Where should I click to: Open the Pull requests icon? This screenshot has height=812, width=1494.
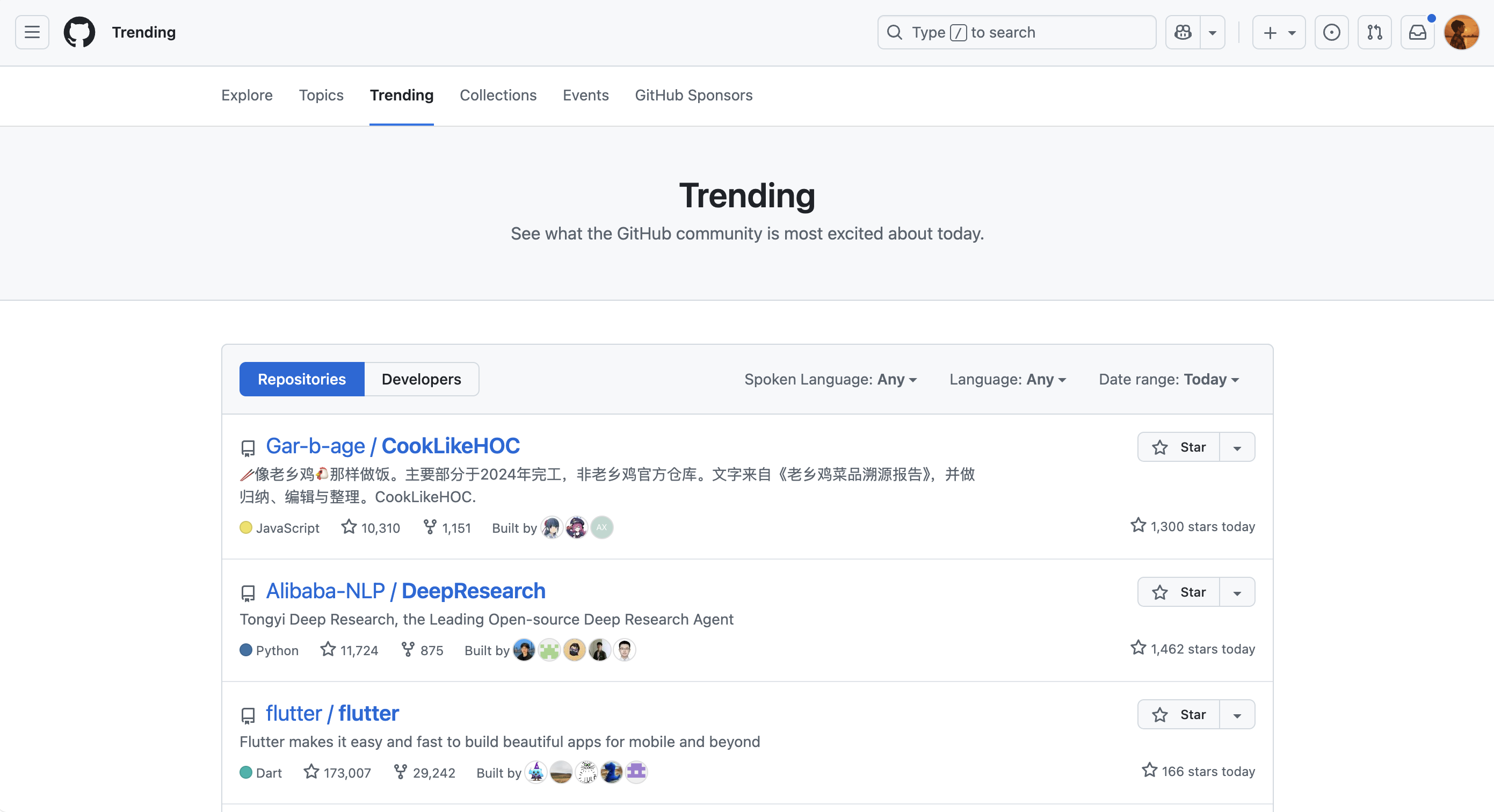(1375, 32)
